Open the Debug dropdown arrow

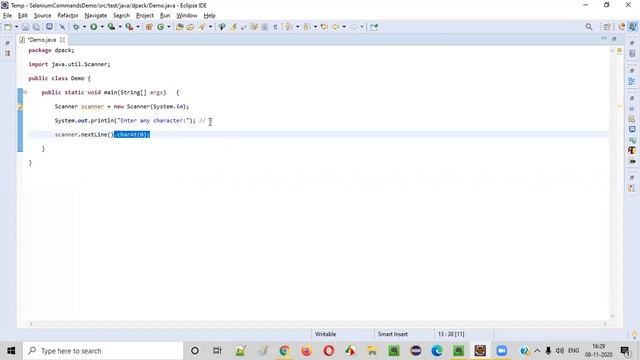[x=84, y=27]
